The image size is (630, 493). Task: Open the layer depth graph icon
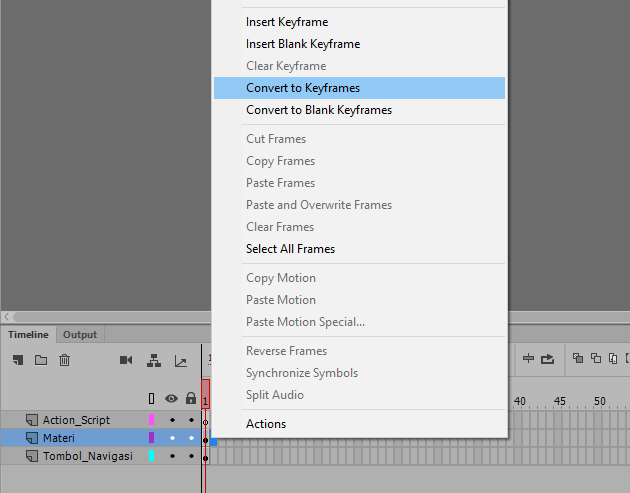181,361
